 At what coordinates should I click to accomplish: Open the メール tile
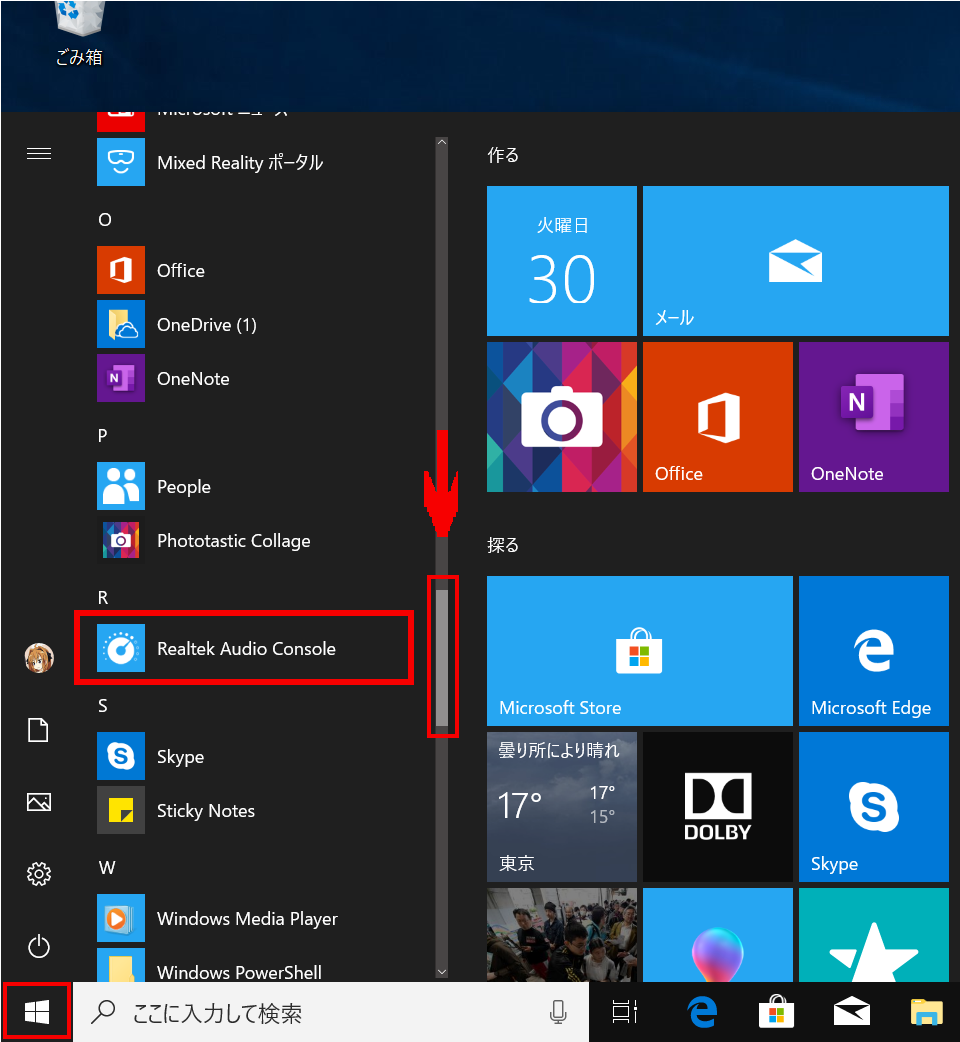(x=795, y=260)
